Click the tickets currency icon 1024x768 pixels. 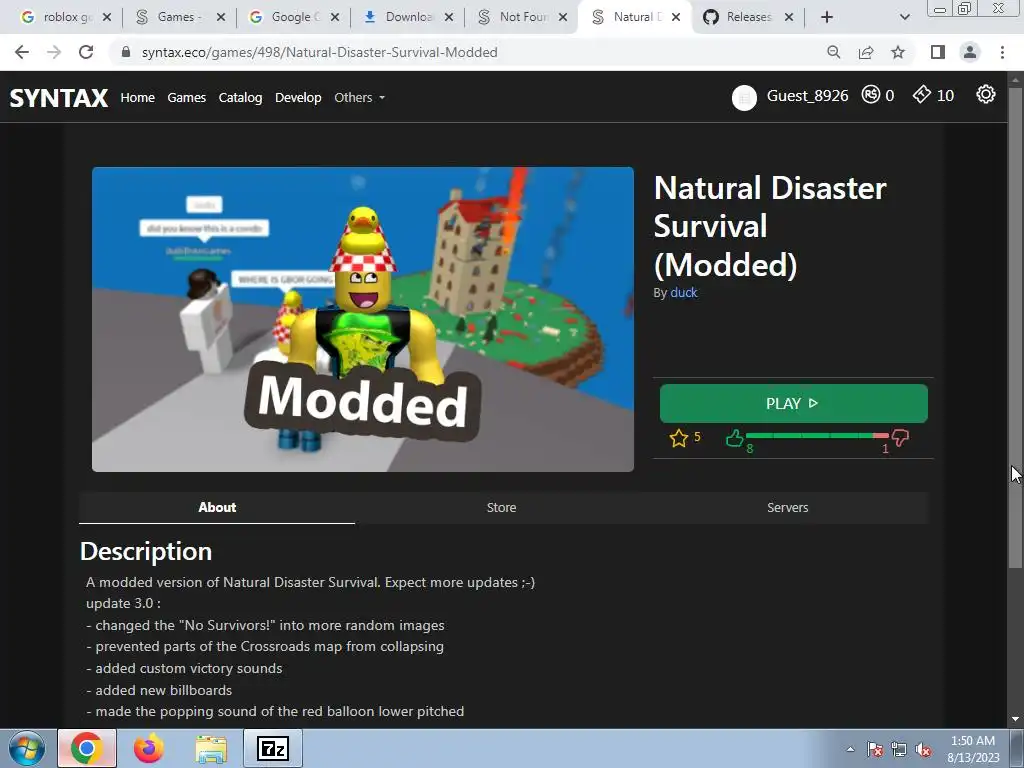(921, 95)
